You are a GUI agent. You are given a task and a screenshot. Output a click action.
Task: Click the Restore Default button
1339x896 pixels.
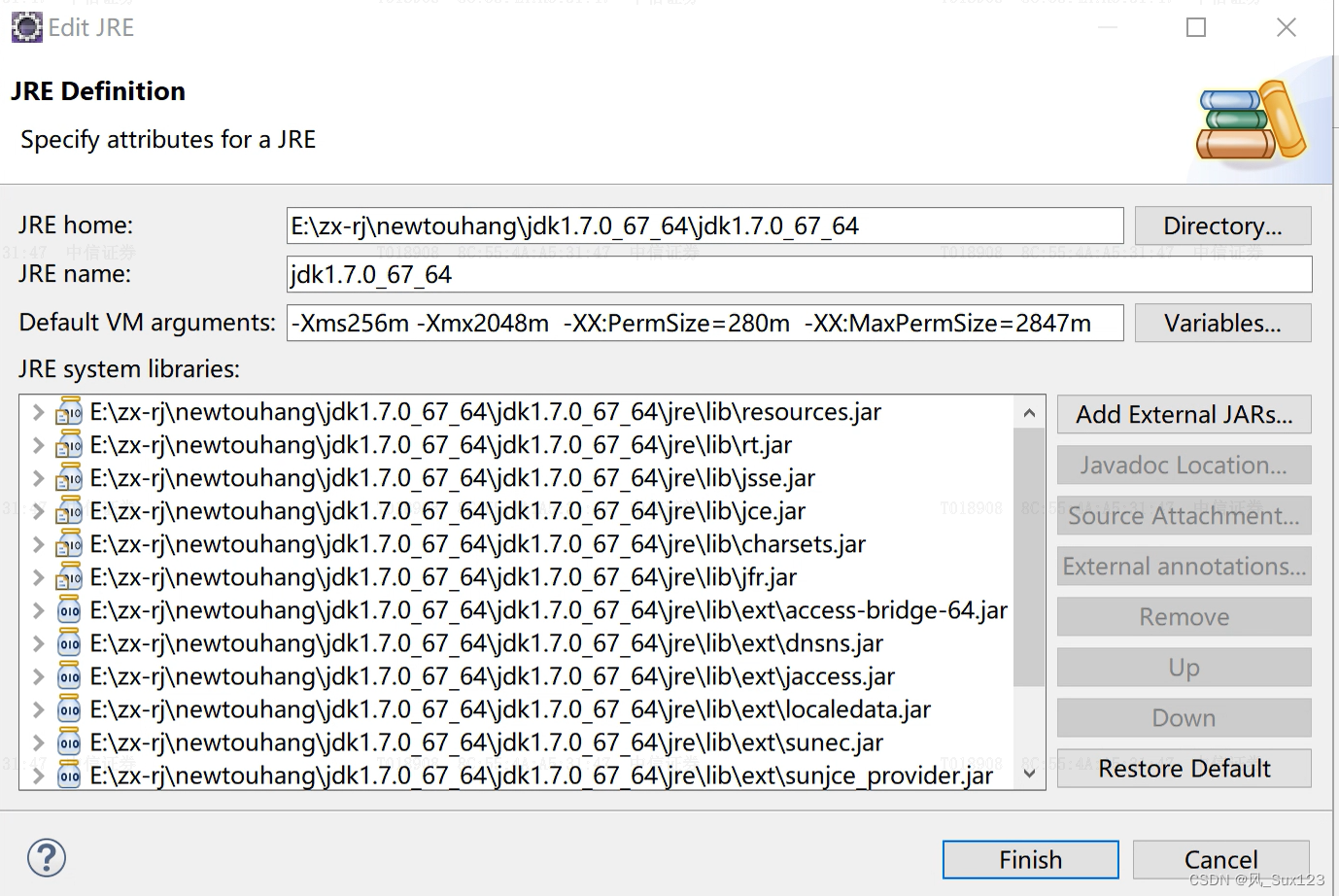1184,768
